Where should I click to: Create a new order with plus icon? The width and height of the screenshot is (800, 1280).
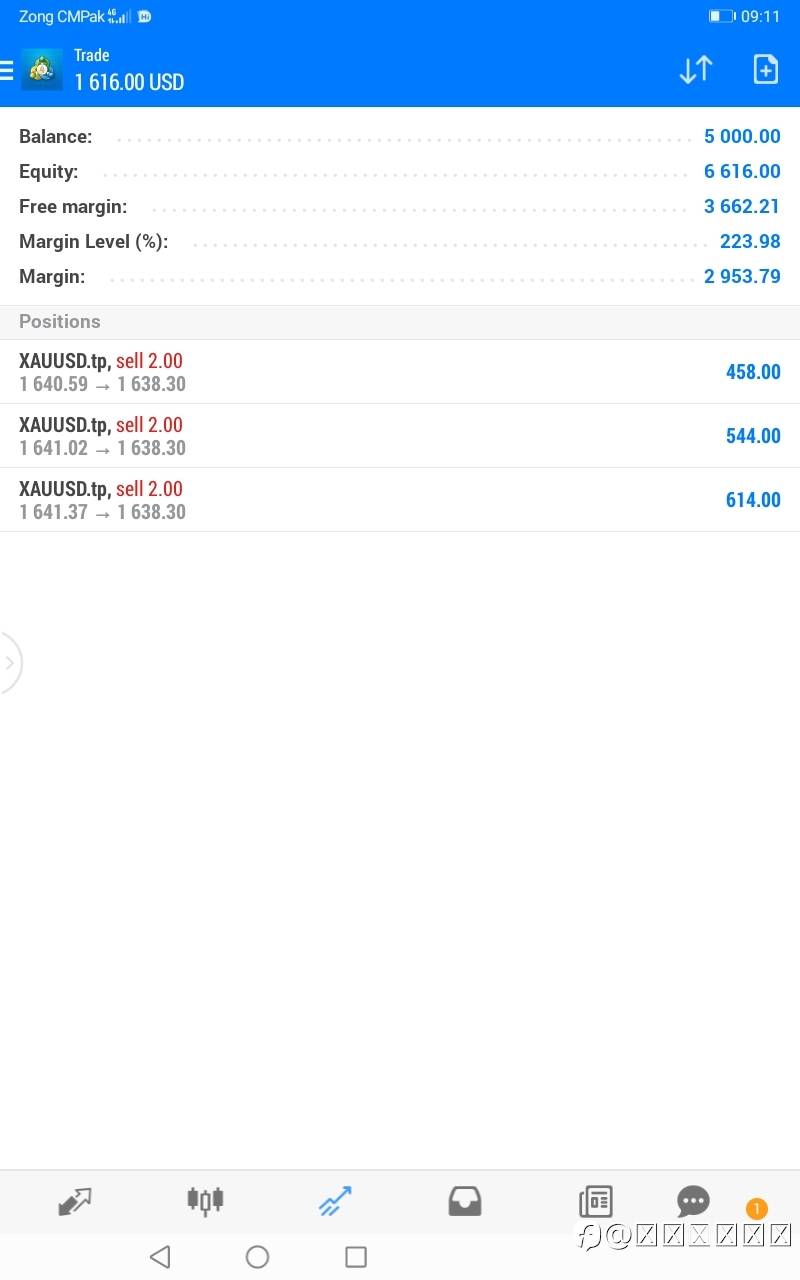pyautogui.click(x=765, y=70)
